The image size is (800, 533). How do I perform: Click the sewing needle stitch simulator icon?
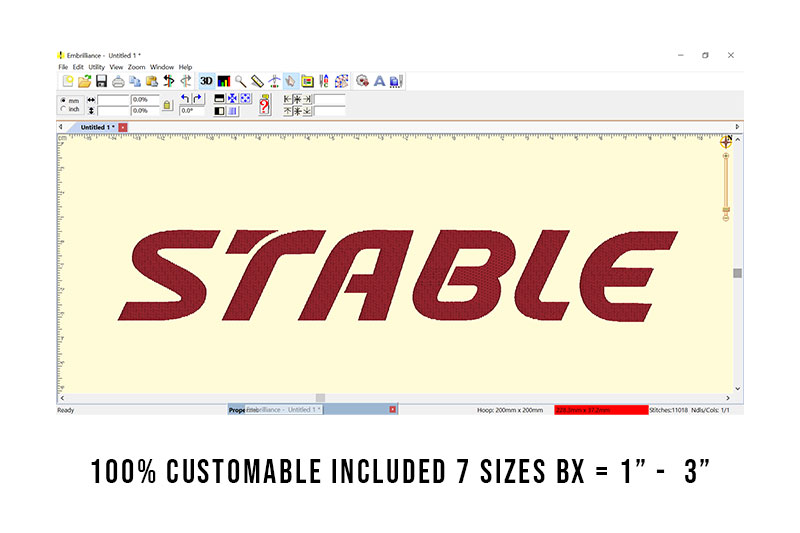pyautogui.click(x=274, y=81)
